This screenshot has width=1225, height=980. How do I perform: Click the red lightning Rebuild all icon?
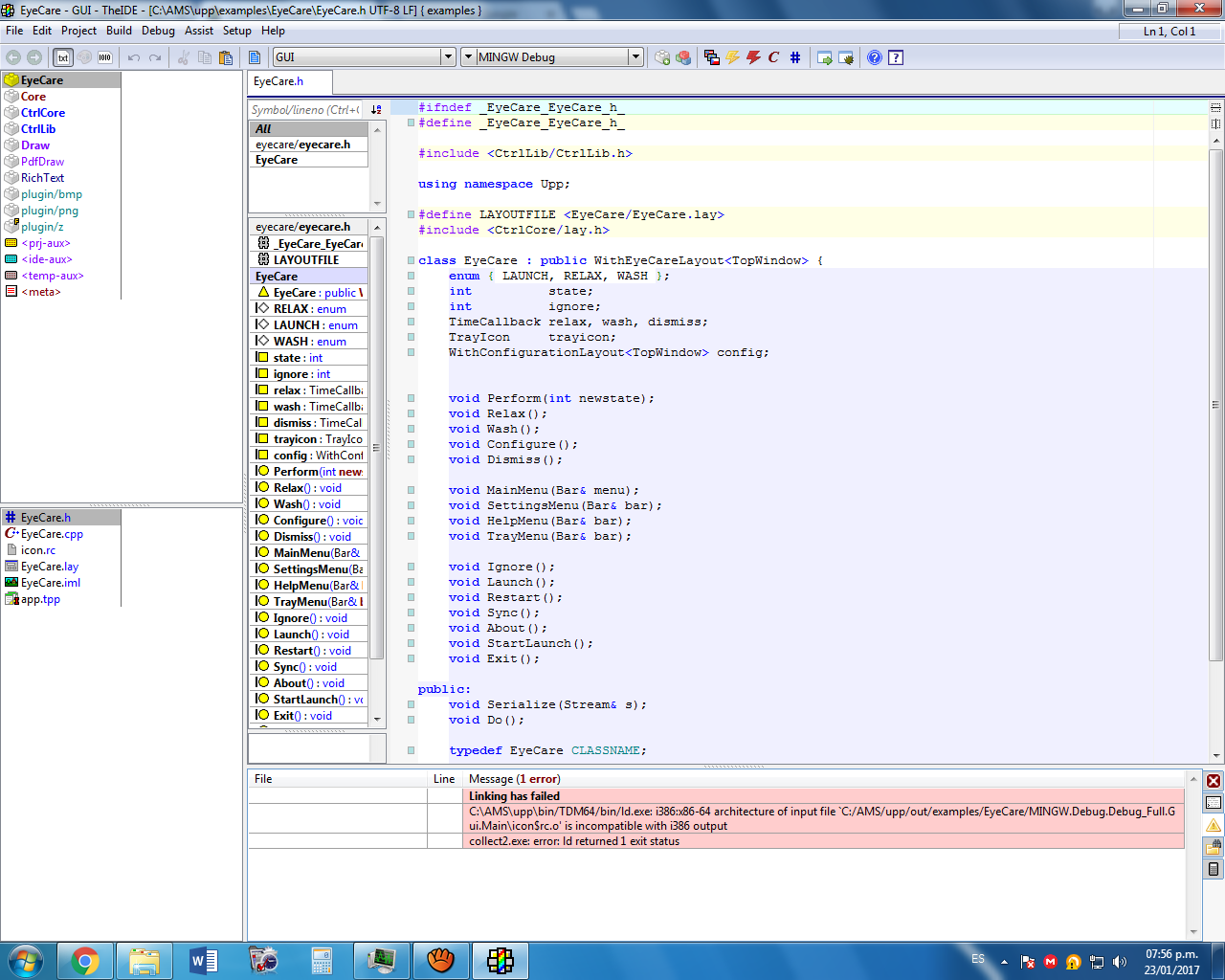[x=753, y=57]
